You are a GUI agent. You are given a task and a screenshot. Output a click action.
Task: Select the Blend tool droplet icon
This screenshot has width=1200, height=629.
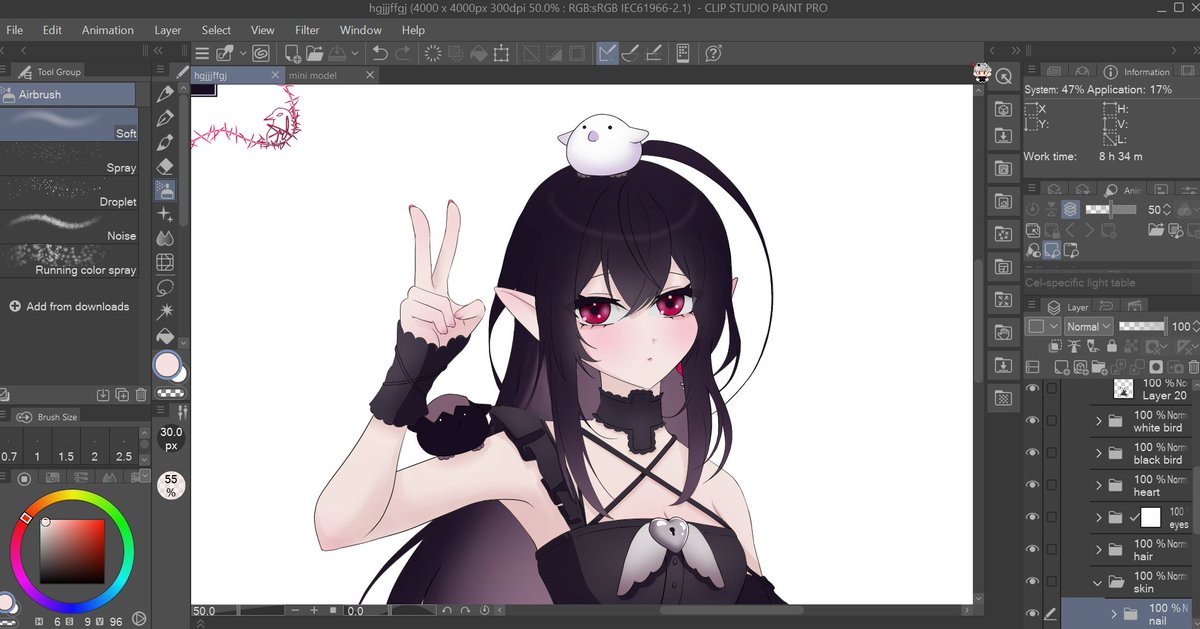pos(166,237)
